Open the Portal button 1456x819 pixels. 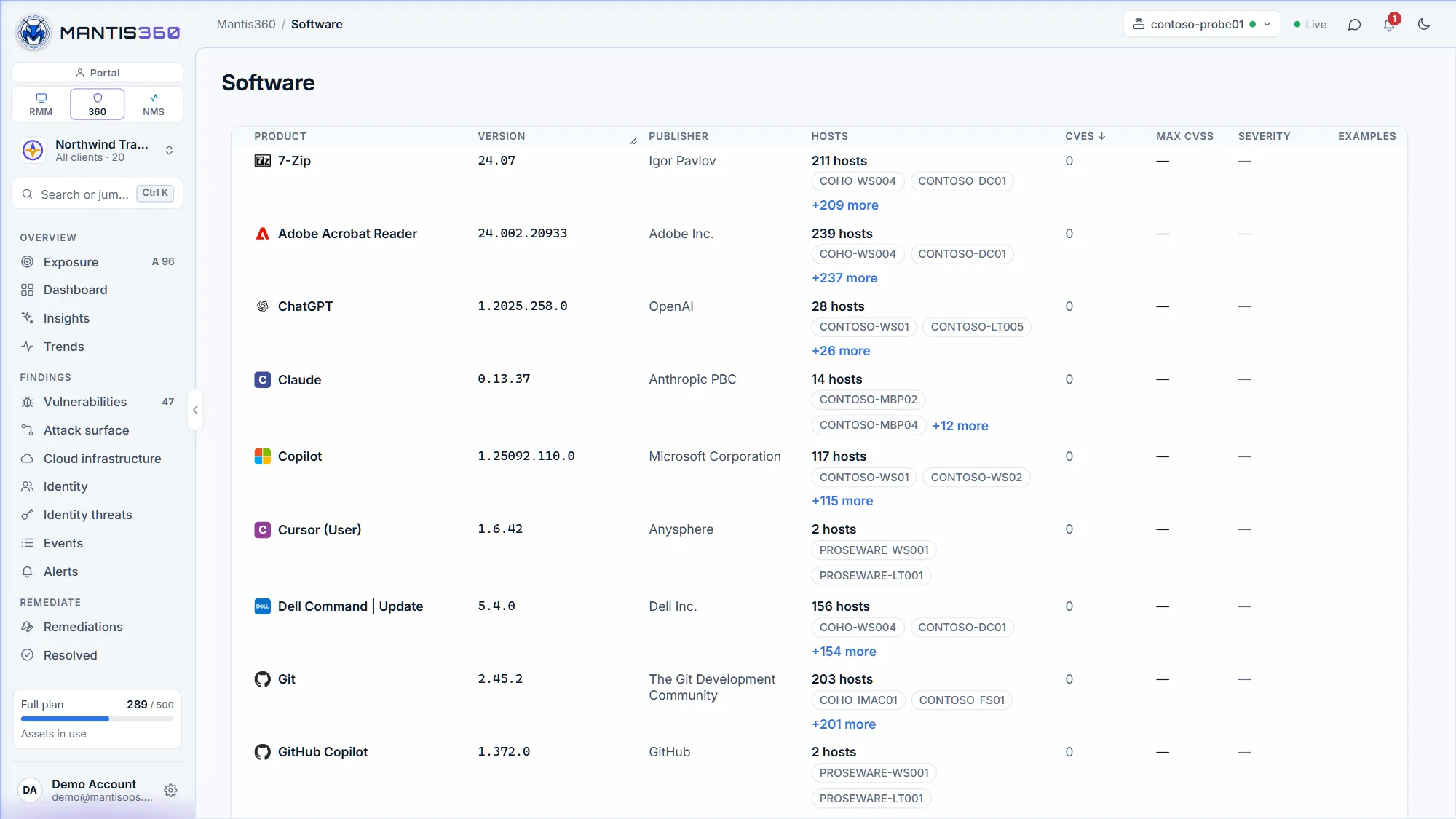point(98,73)
